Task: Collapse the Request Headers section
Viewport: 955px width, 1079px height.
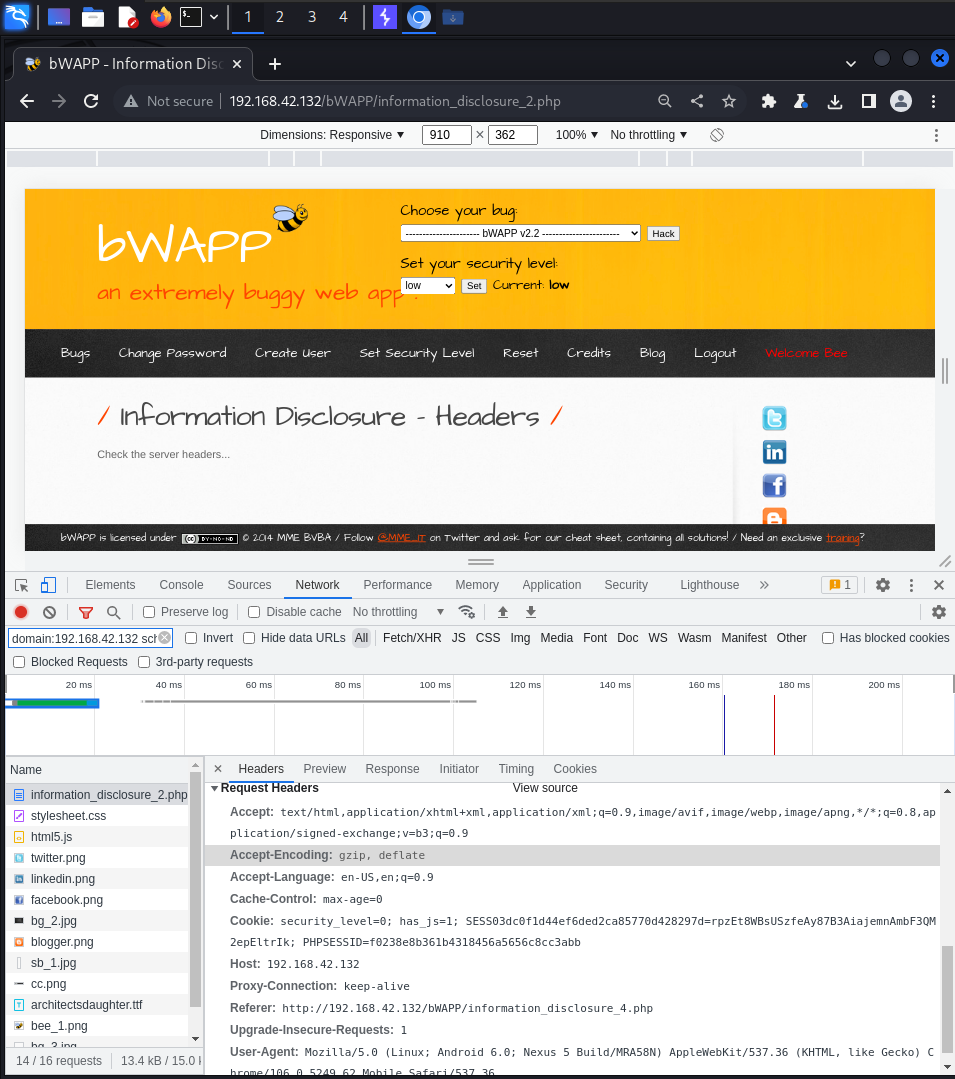Action: (x=215, y=788)
